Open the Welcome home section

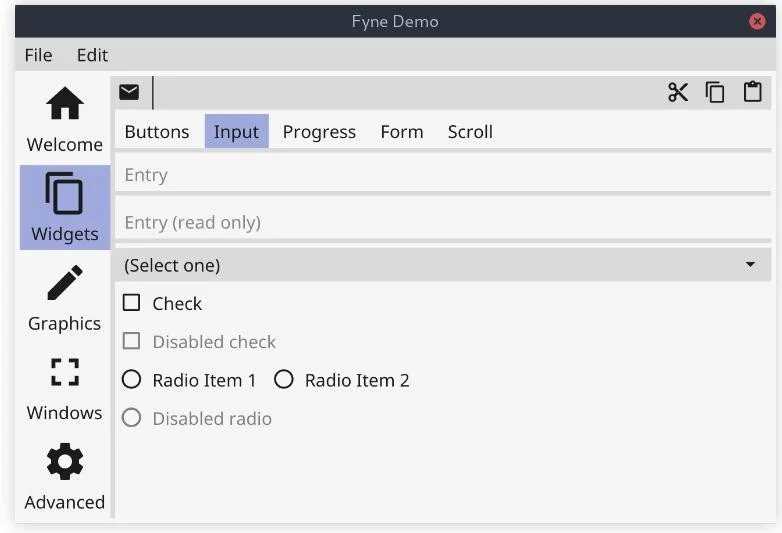click(65, 120)
